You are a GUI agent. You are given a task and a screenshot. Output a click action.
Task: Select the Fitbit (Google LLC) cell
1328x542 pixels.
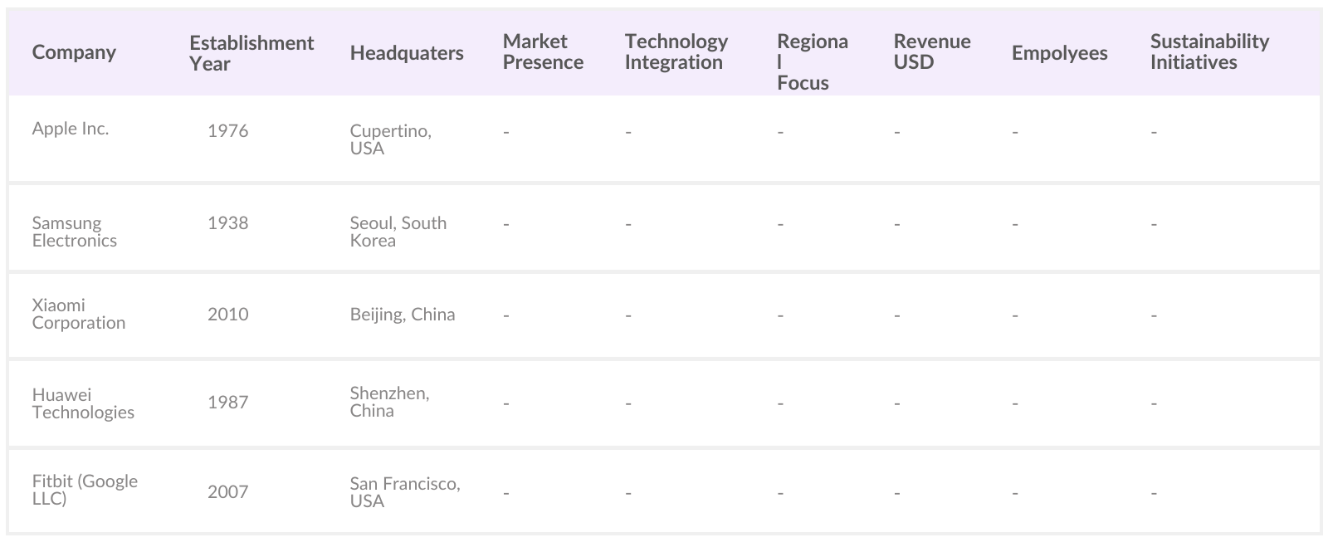coord(84,489)
